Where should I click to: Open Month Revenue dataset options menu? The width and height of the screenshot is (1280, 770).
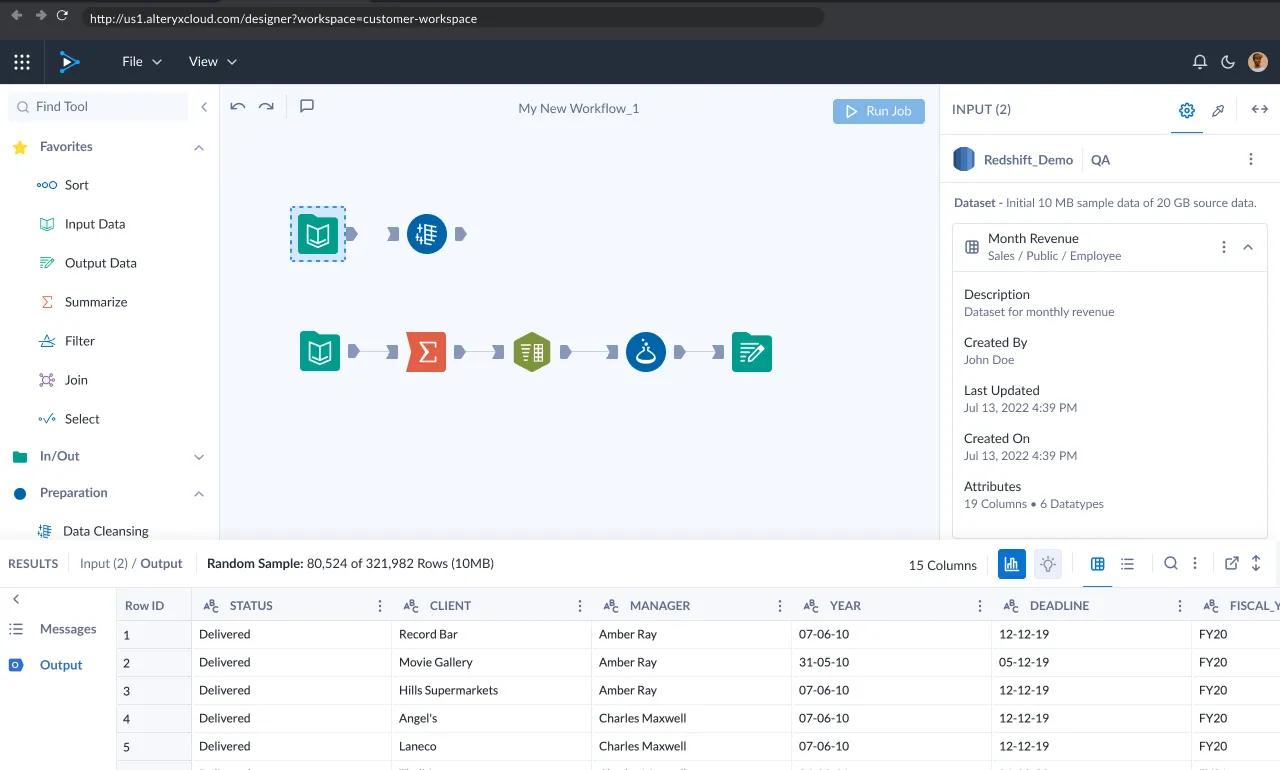1224,247
